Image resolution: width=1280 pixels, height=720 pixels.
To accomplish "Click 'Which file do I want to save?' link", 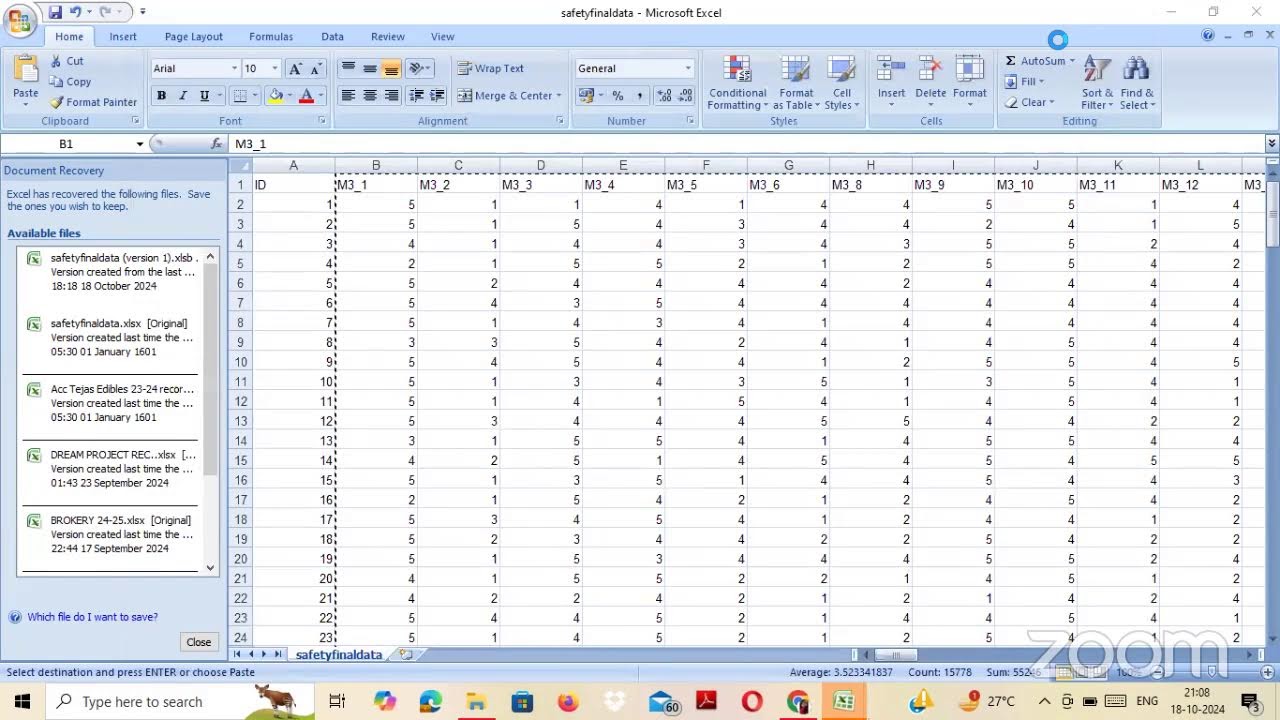I will click(92, 617).
